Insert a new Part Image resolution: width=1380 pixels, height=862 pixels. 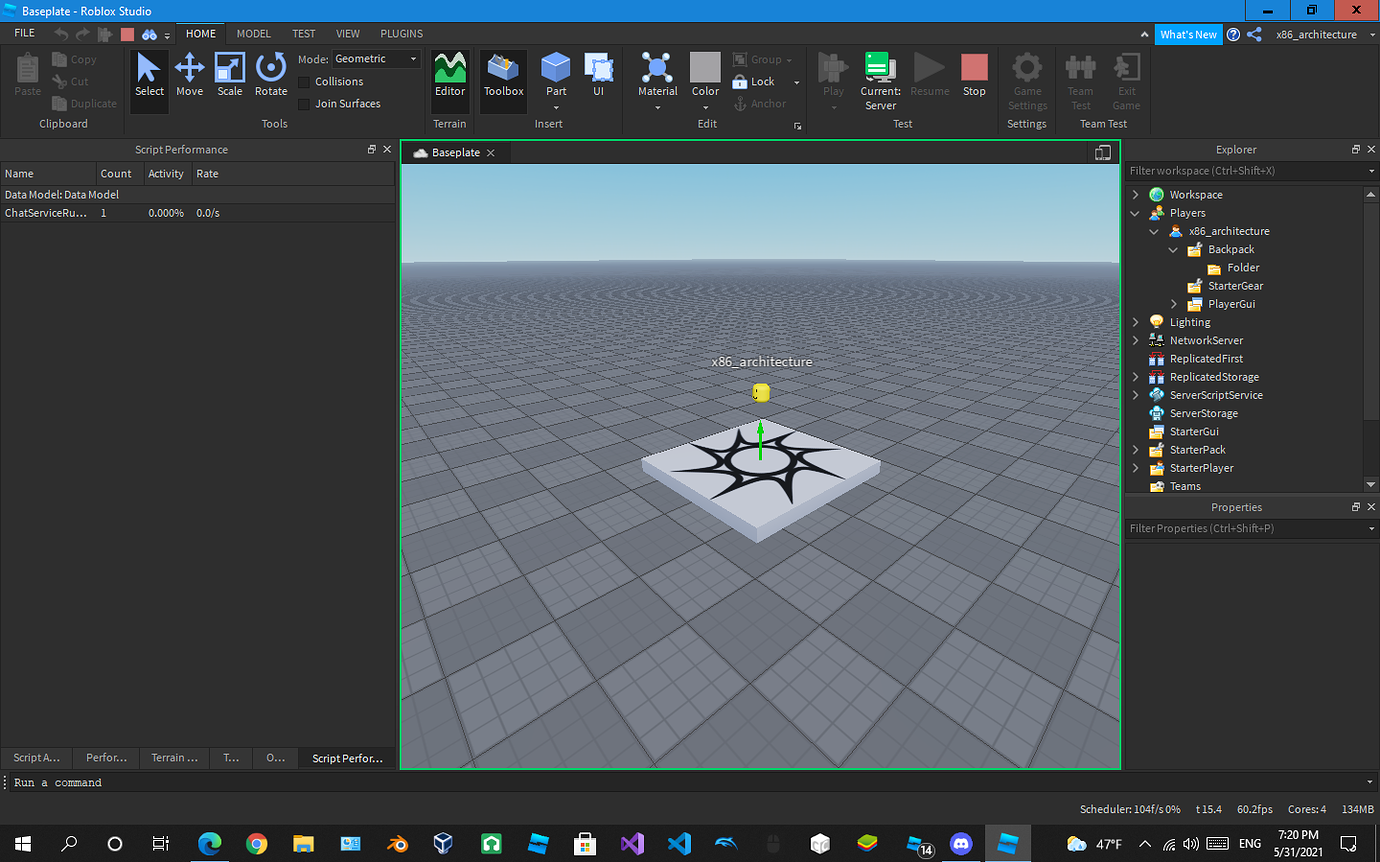pos(556,75)
